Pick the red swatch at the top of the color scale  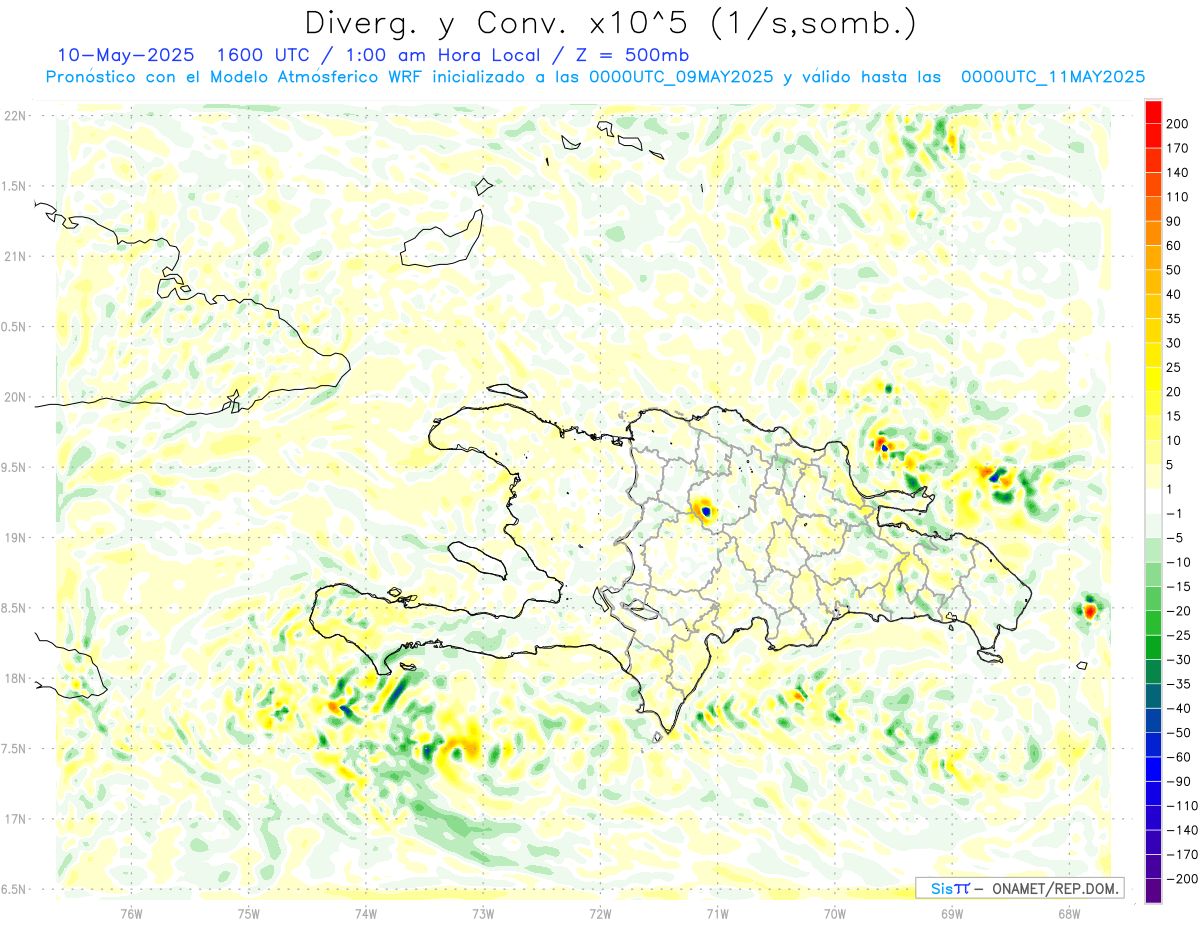[1153, 112]
